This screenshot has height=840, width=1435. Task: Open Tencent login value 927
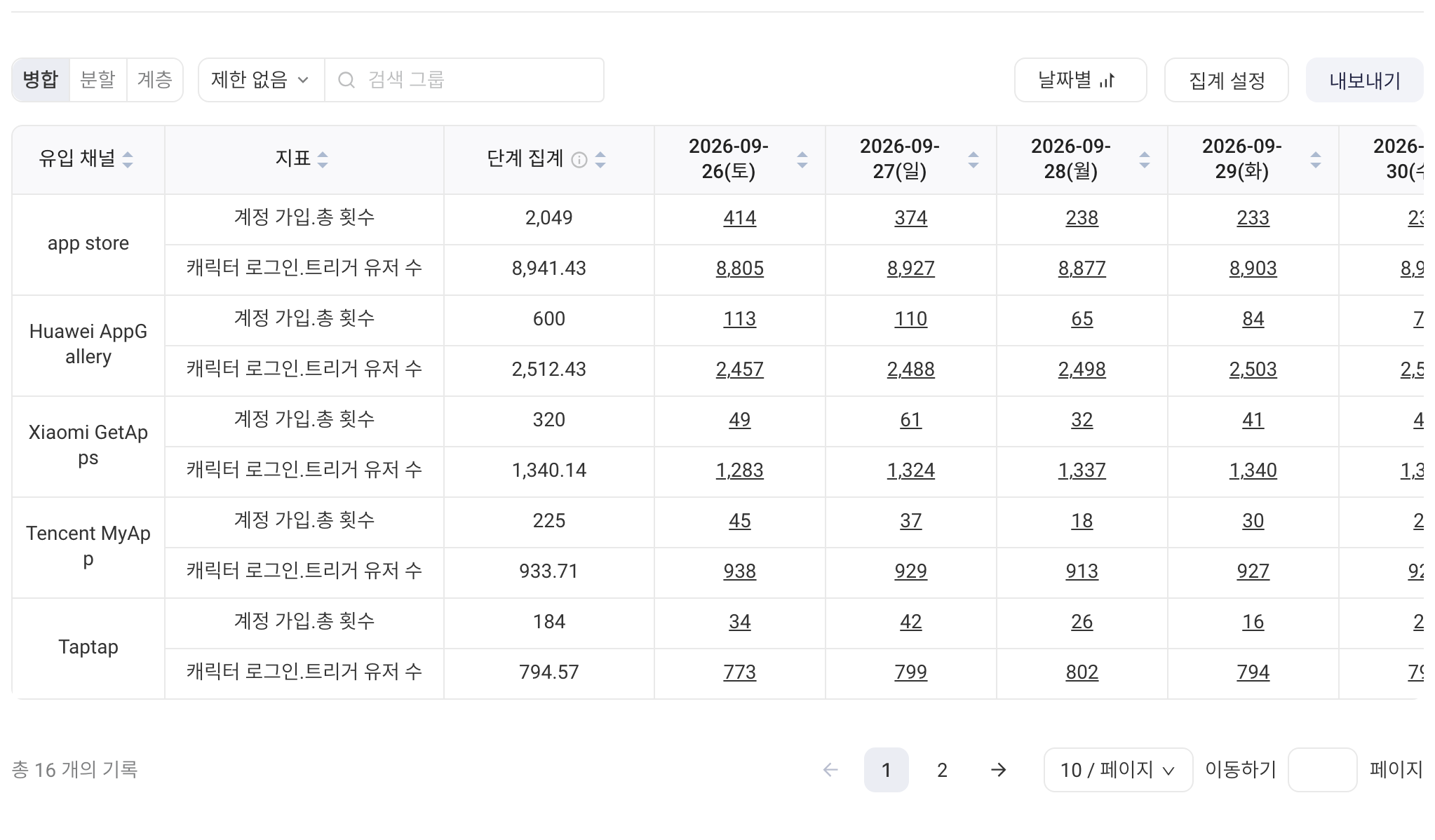[x=1253, y=571]
